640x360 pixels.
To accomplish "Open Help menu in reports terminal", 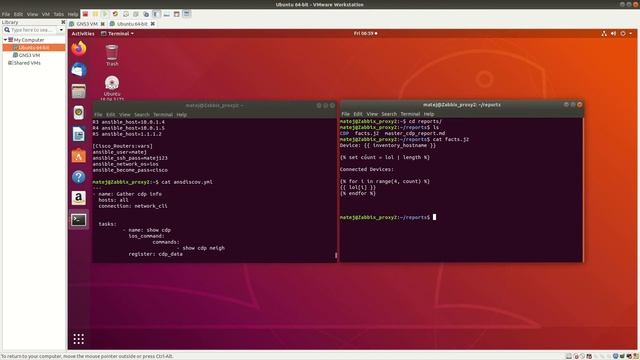I will (429, 114).
